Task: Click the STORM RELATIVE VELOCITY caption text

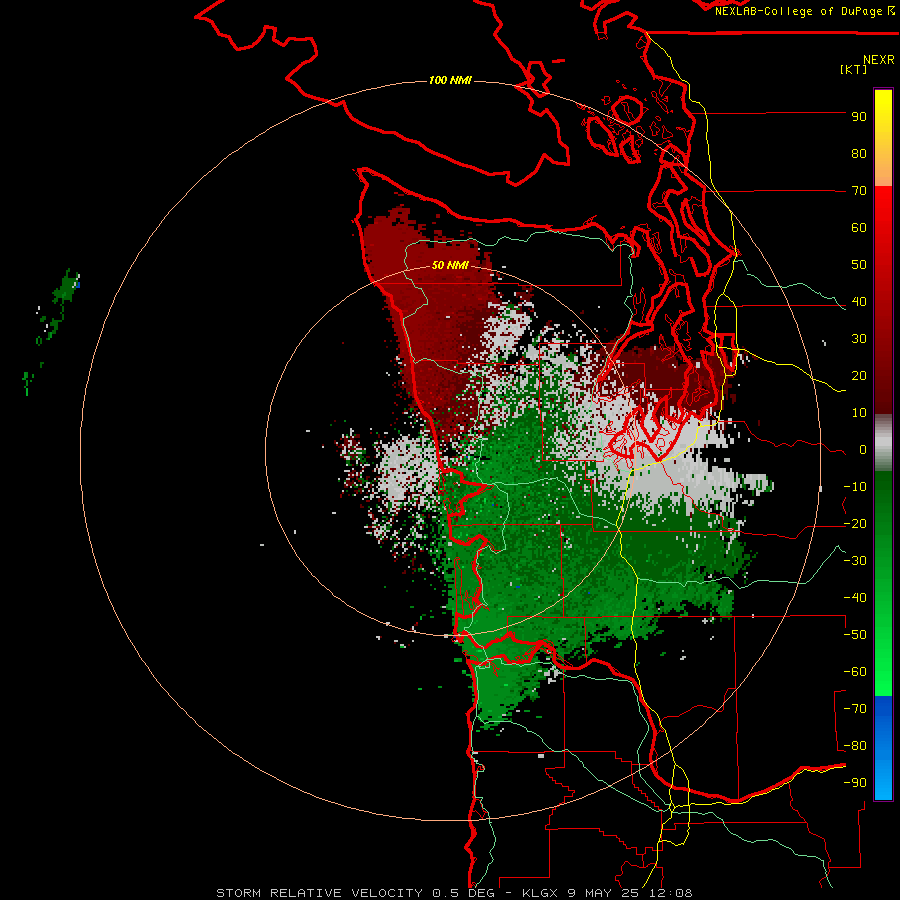Action: tap(319, 893)
